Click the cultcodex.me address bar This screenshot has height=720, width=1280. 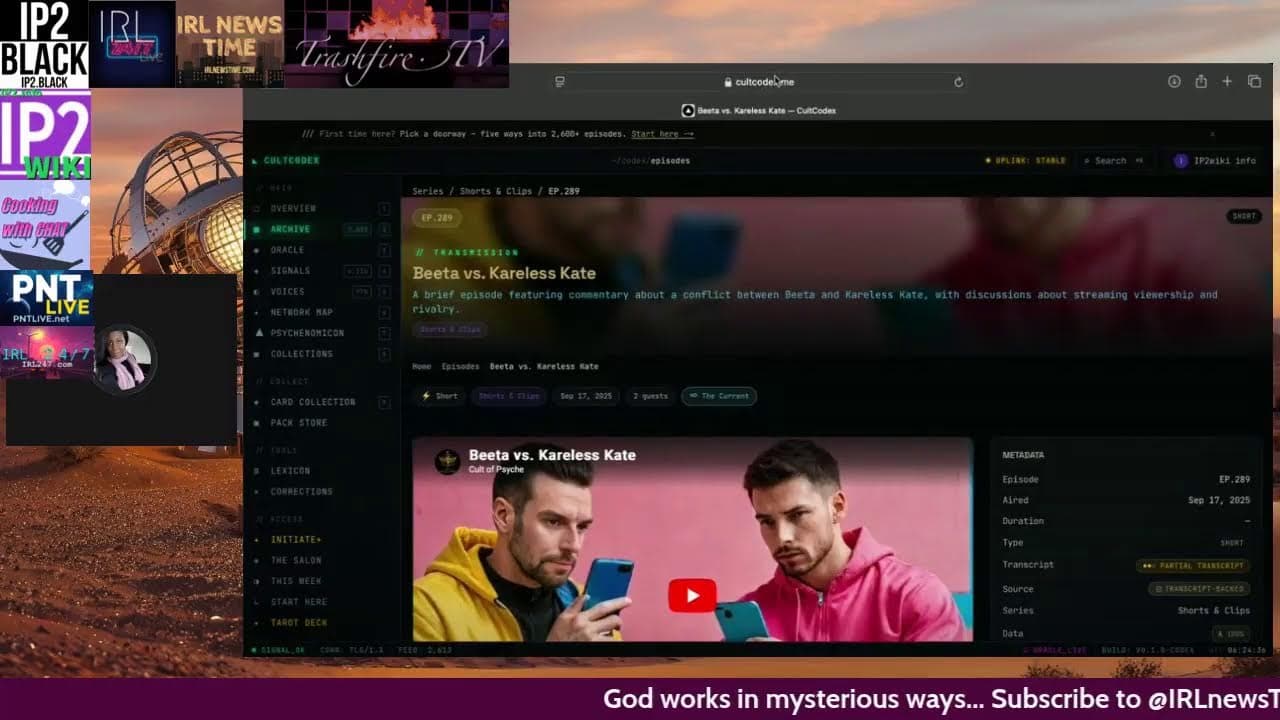click(759, 82)
